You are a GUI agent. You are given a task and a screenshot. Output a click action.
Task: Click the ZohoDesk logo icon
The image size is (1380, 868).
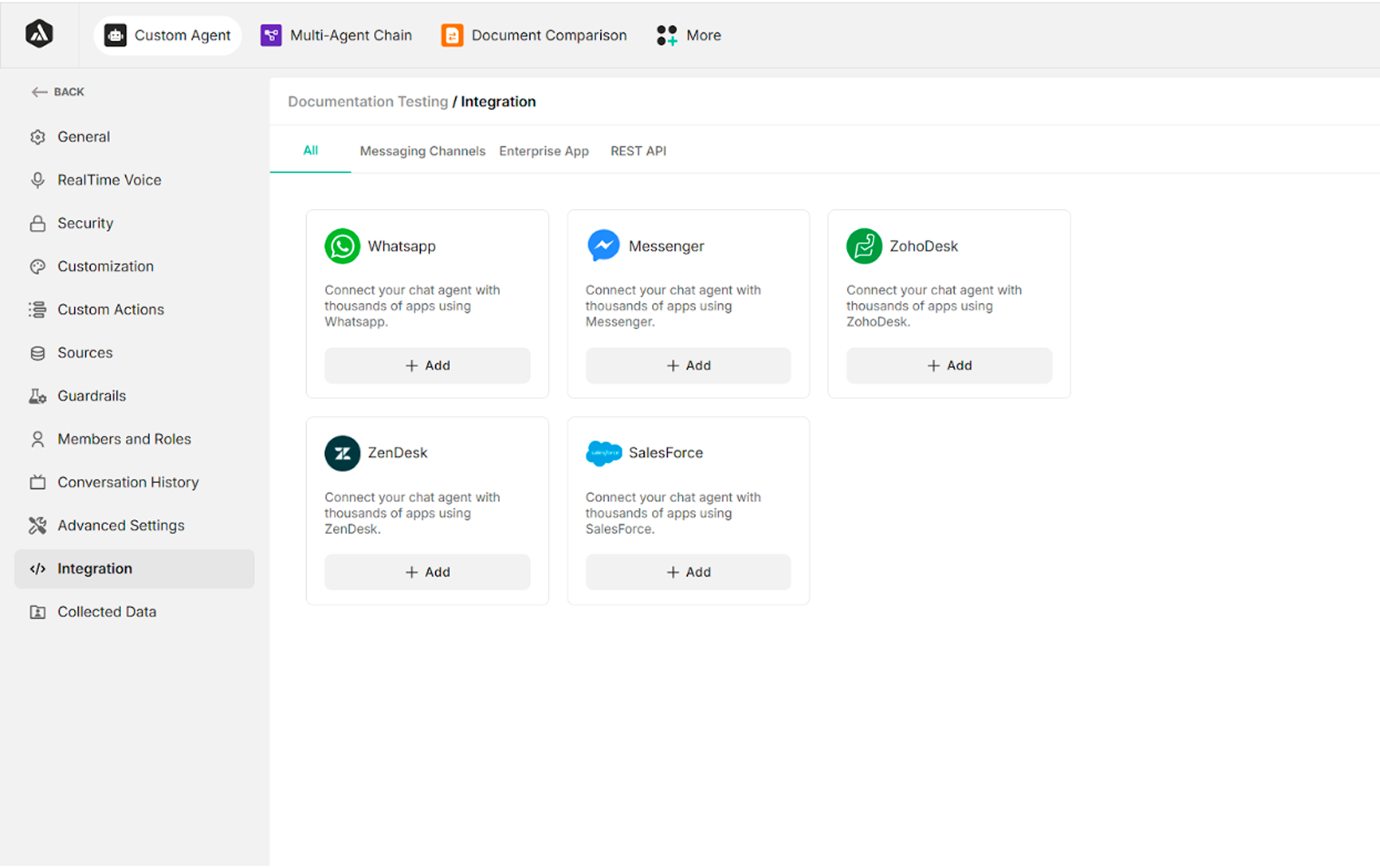[864, 246]
